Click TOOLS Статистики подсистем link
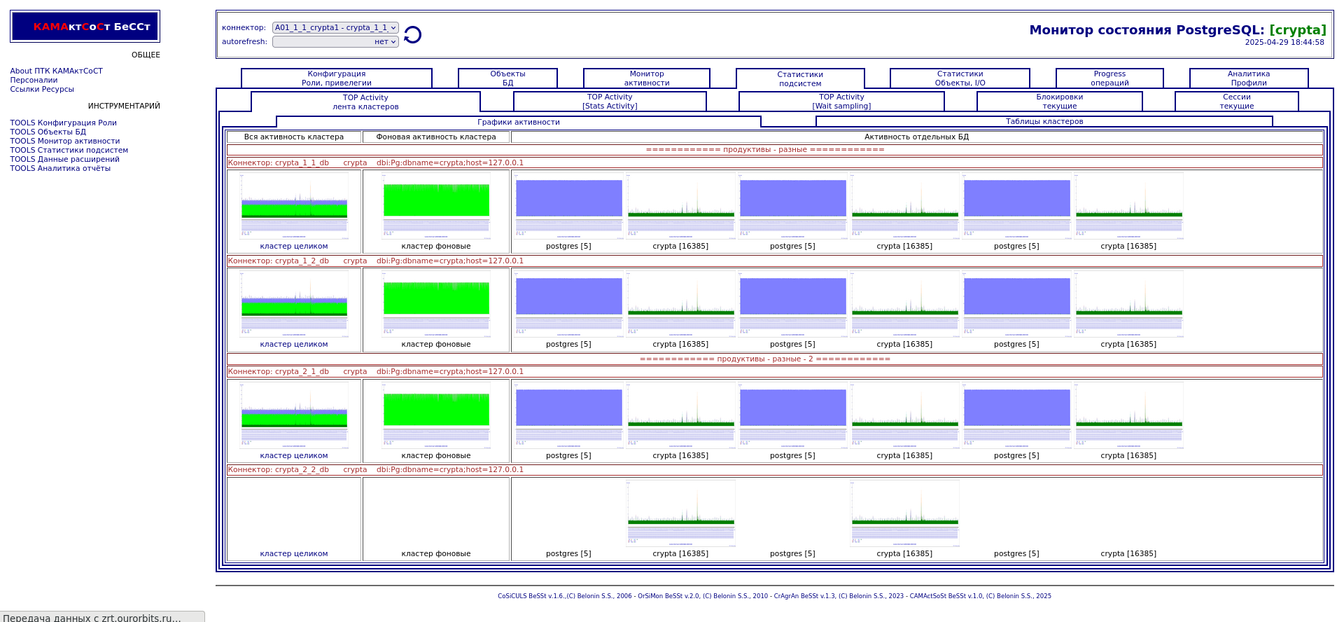1344x622 pixels. [69, 150]
